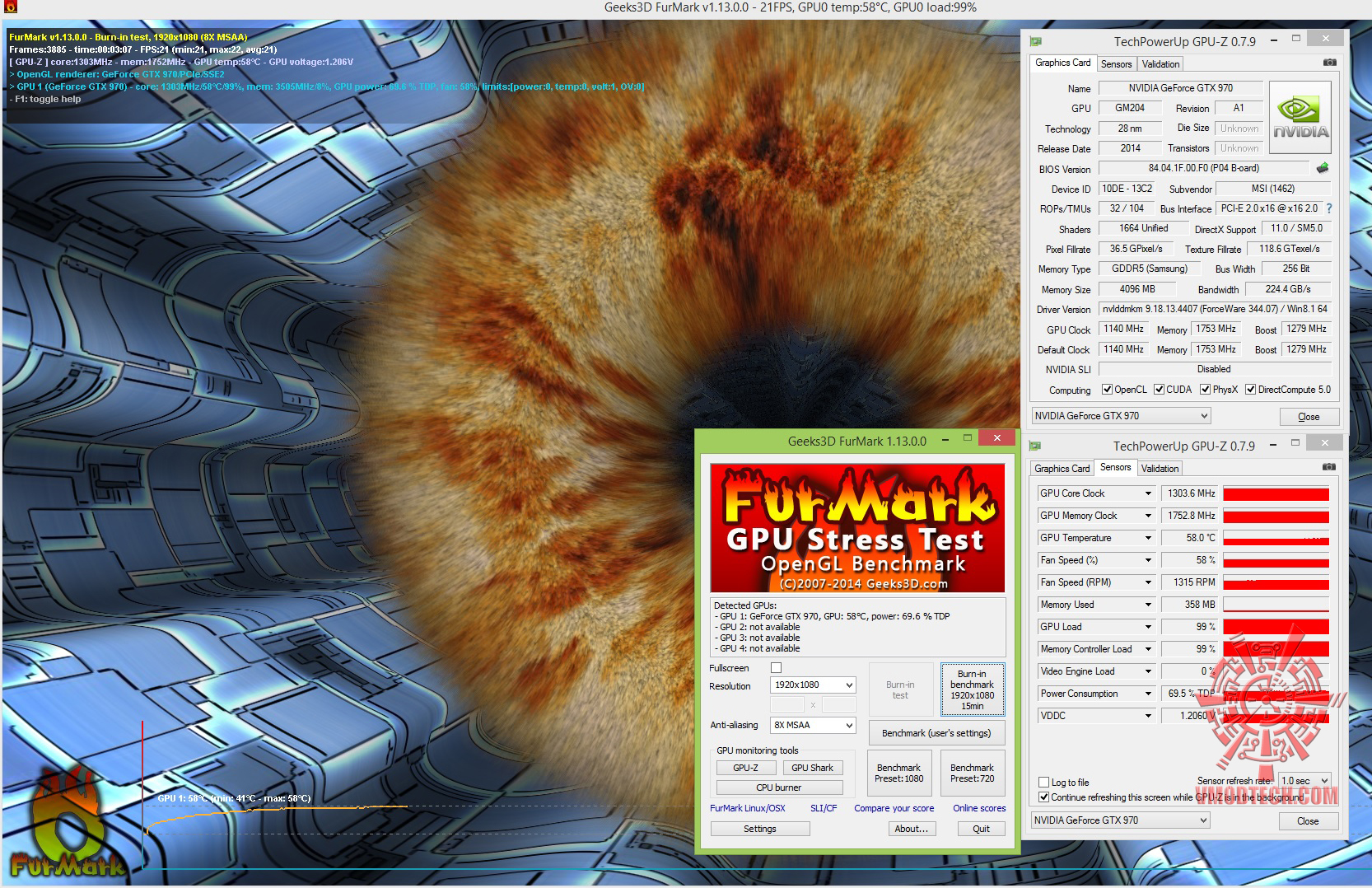Click Close button in lower GPU-Z Sensors window
The width and height of the screenshot is (1372, 888).
point(1308,821)
